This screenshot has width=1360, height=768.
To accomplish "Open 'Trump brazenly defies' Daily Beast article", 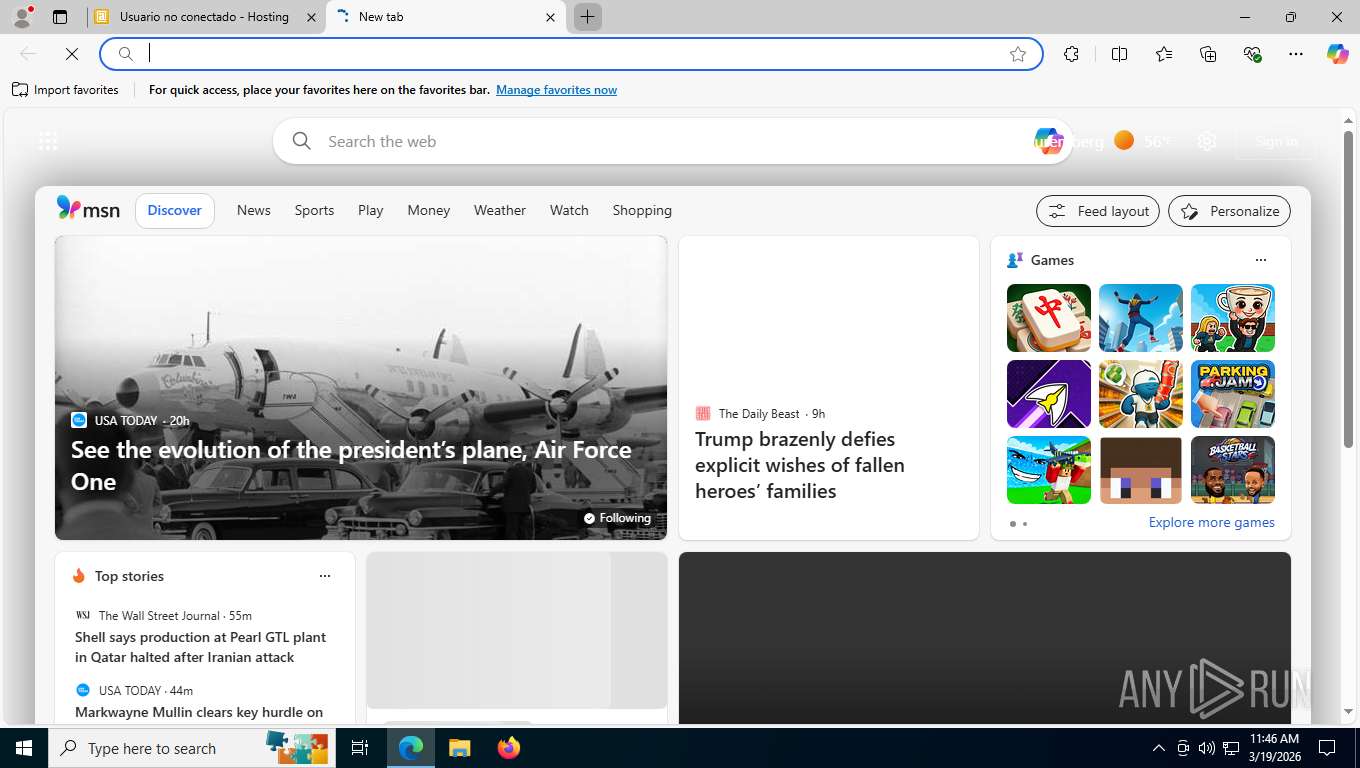I will [x=800, y=465].
